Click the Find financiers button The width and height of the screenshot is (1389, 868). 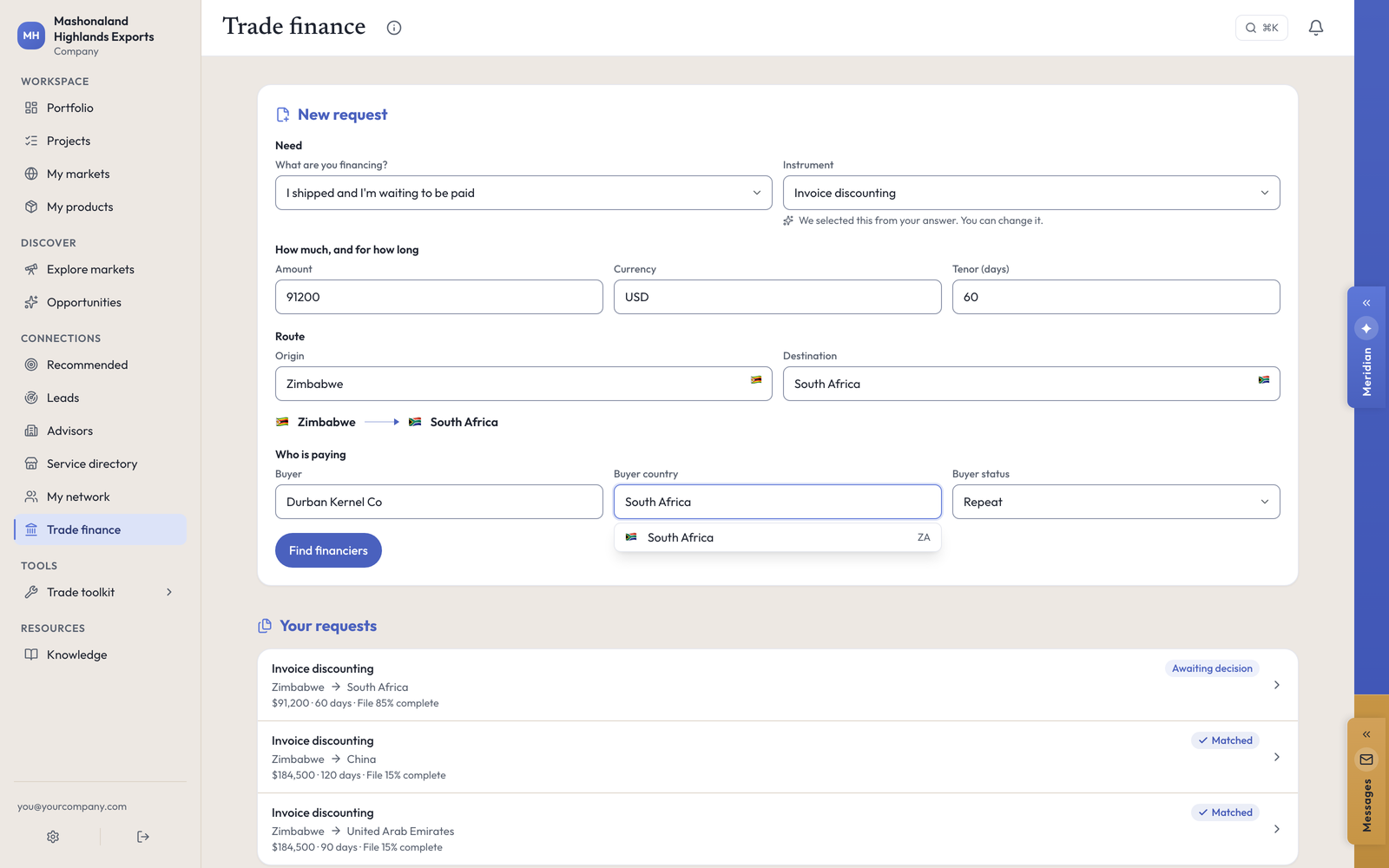coord(328,550)
